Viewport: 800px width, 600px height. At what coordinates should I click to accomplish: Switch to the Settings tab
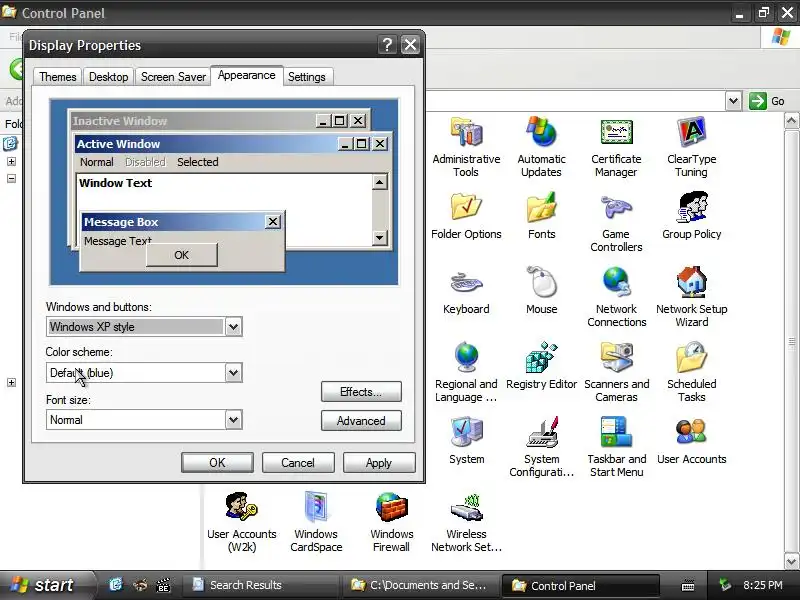point(307,77)
